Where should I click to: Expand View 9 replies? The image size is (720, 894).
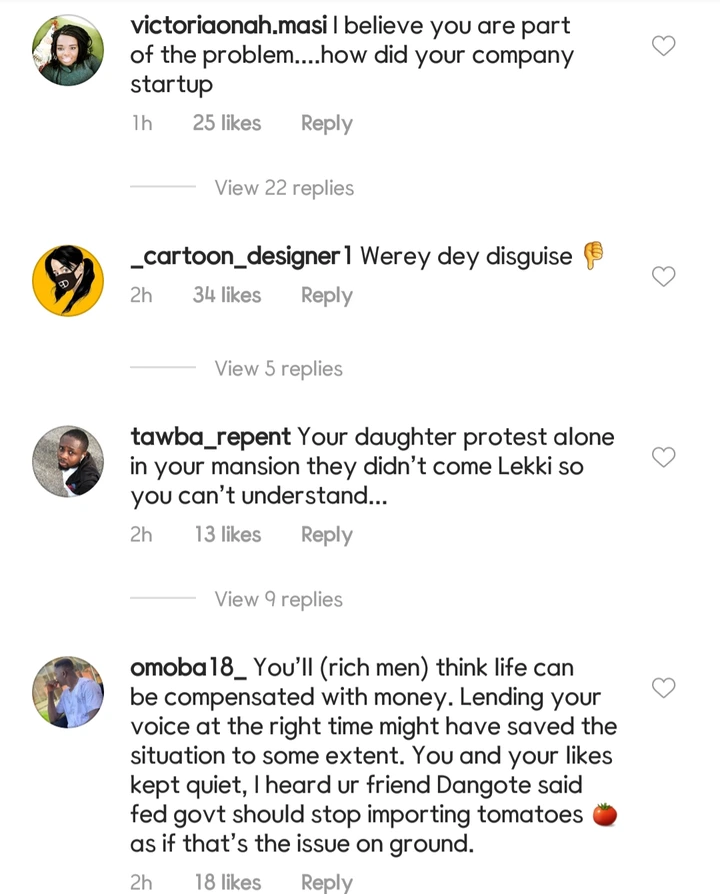tap(278, 600)
